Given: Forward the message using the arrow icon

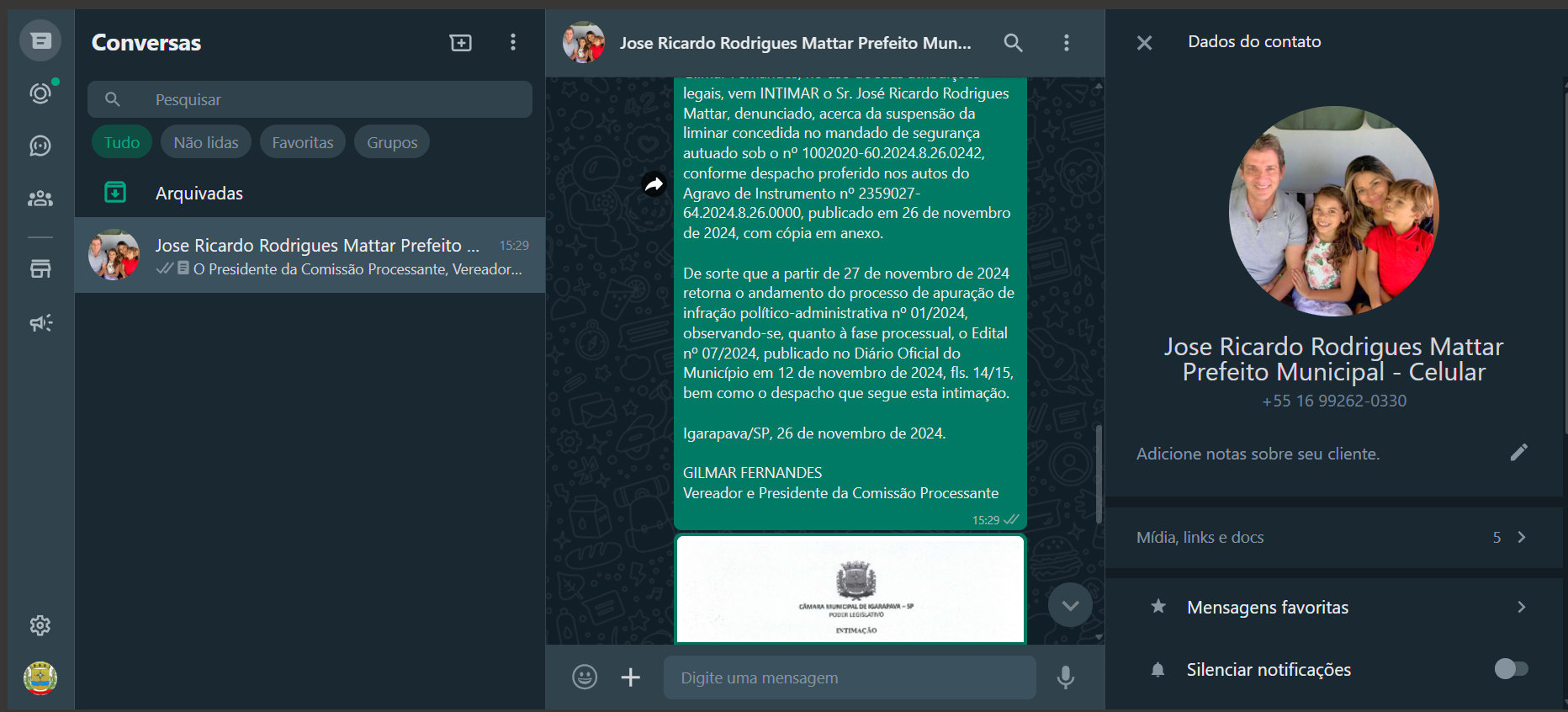Looking at the screenshot, I should click(654, 183).
